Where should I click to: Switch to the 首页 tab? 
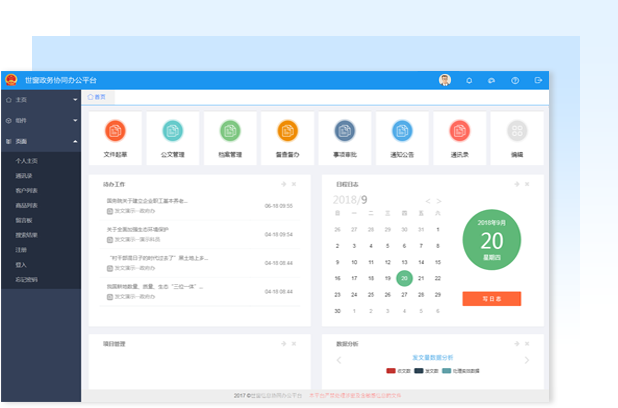tap(96, 97)
